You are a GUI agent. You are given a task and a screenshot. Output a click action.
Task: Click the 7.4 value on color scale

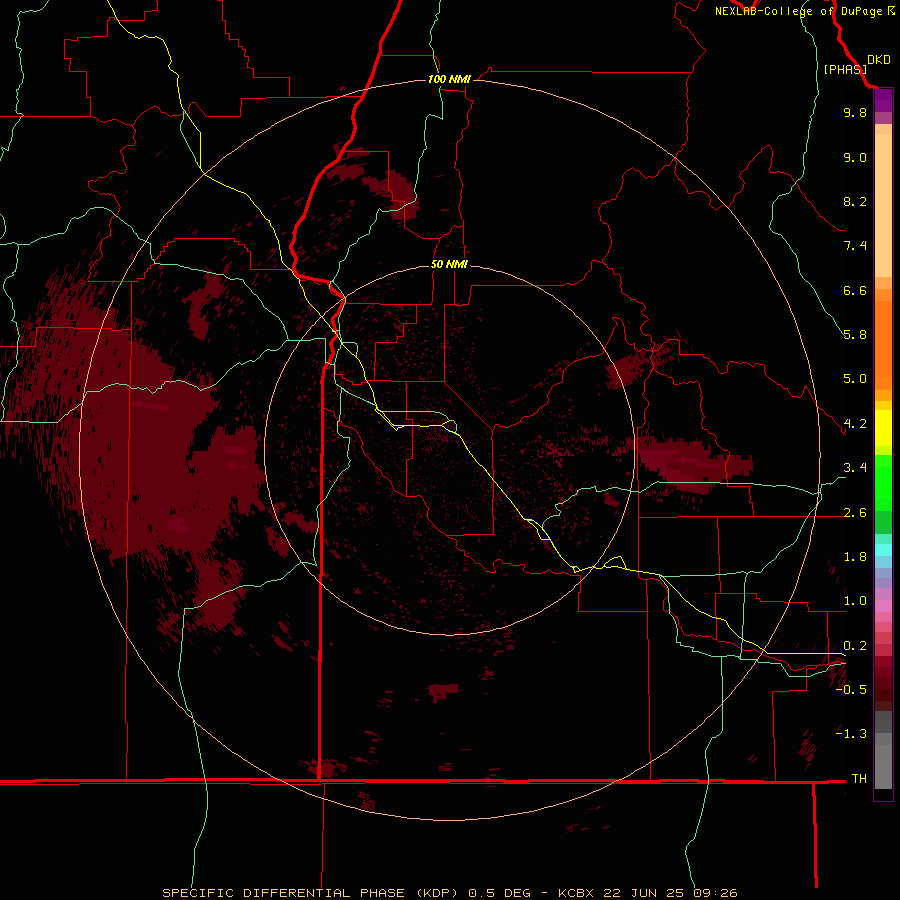tap(855, 246)
